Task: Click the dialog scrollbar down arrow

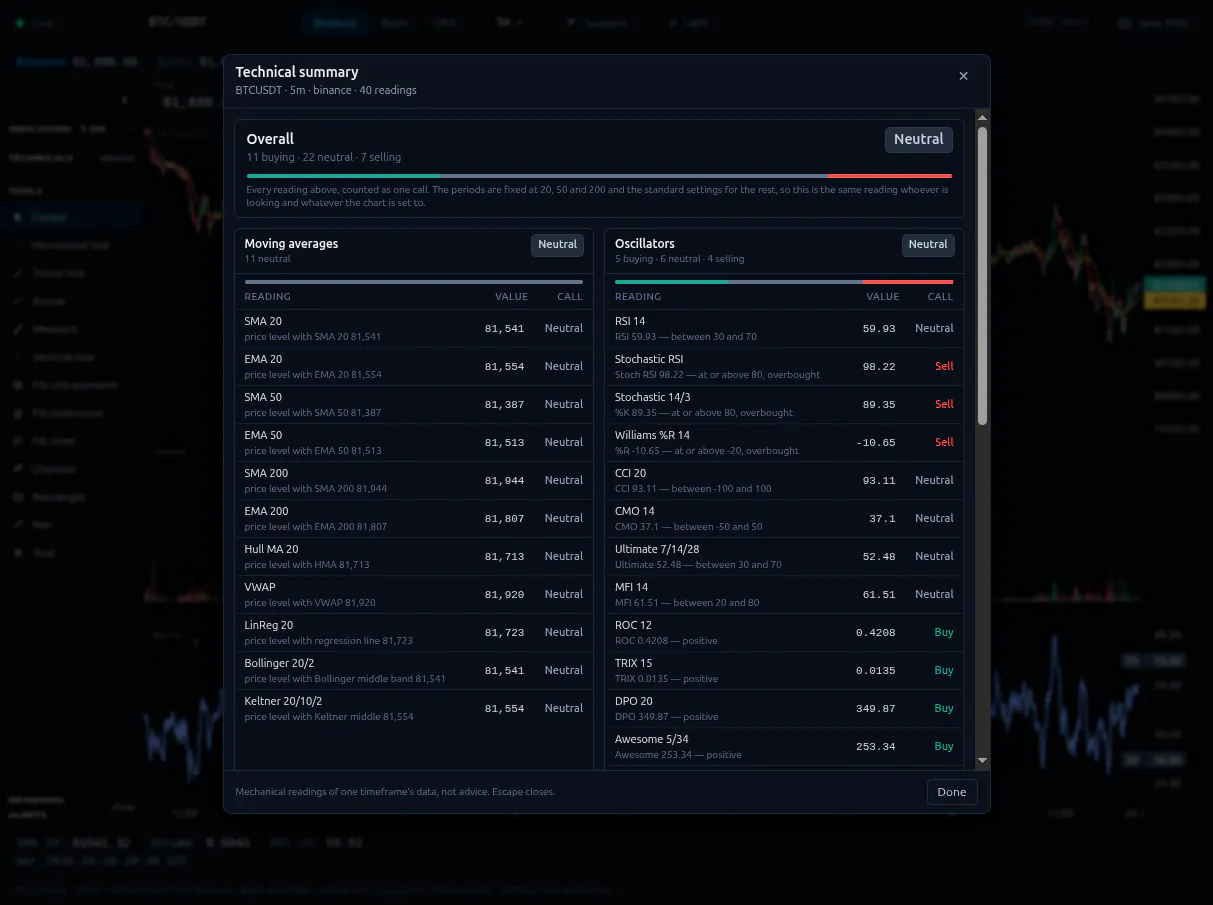Action: pos(982,761)
